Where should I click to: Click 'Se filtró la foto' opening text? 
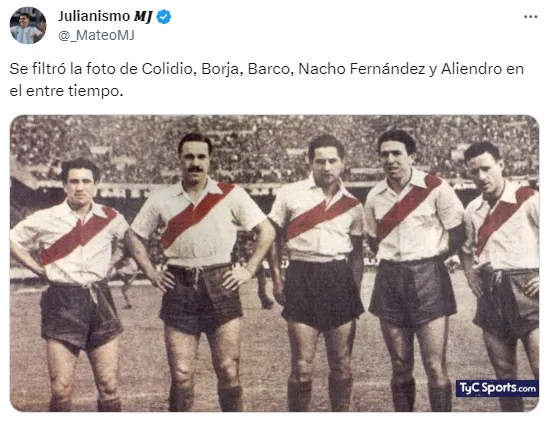click(x=63, y=69)
